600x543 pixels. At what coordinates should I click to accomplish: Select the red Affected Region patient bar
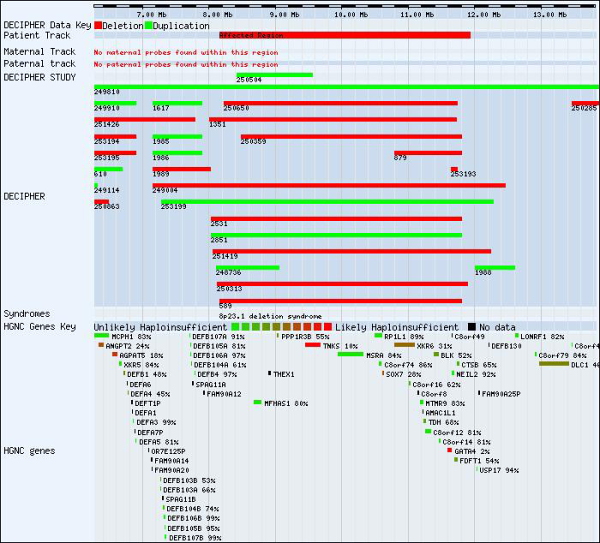pyautogui.click(x=344, y=35)
